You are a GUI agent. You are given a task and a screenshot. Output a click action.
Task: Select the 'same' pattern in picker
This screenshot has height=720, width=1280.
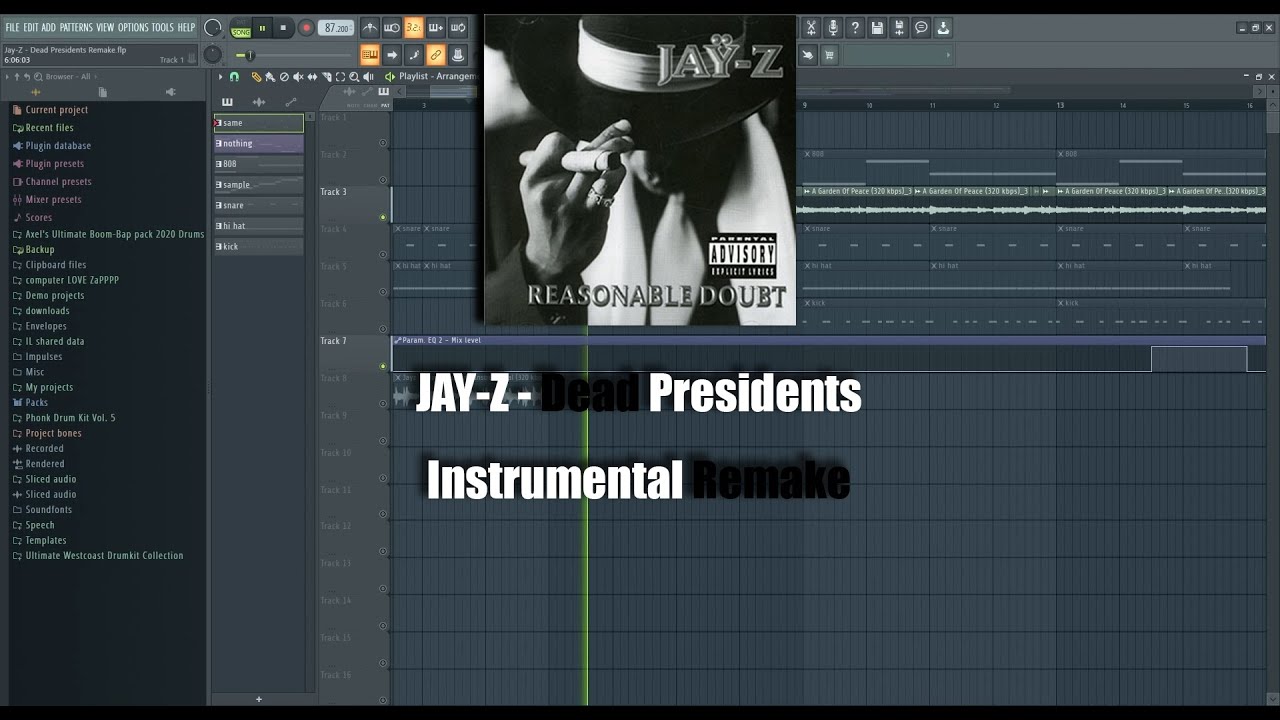click(x=258, y=123)
